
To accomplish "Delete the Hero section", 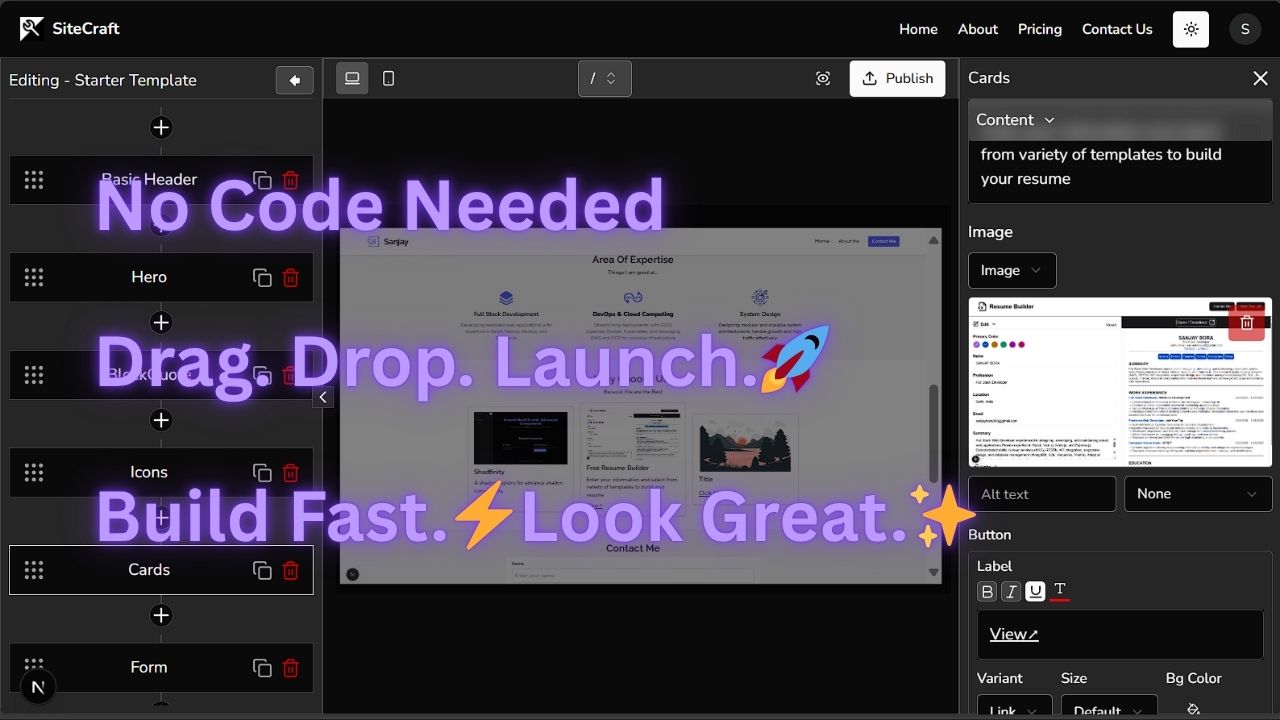I will (x=291, y=278).
